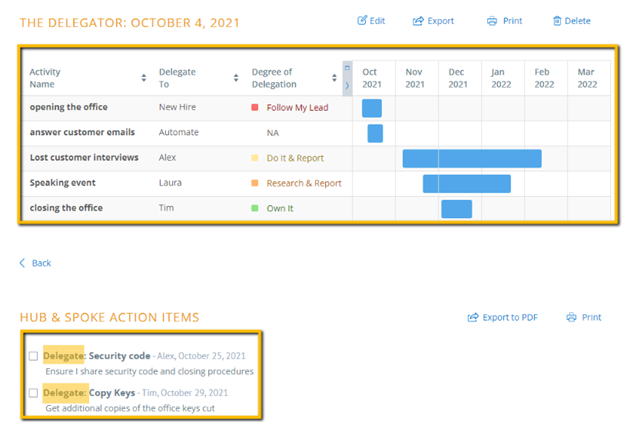Sort the table by Delegate To
Screen dimensions: 624x422
[x=236, y=78]
